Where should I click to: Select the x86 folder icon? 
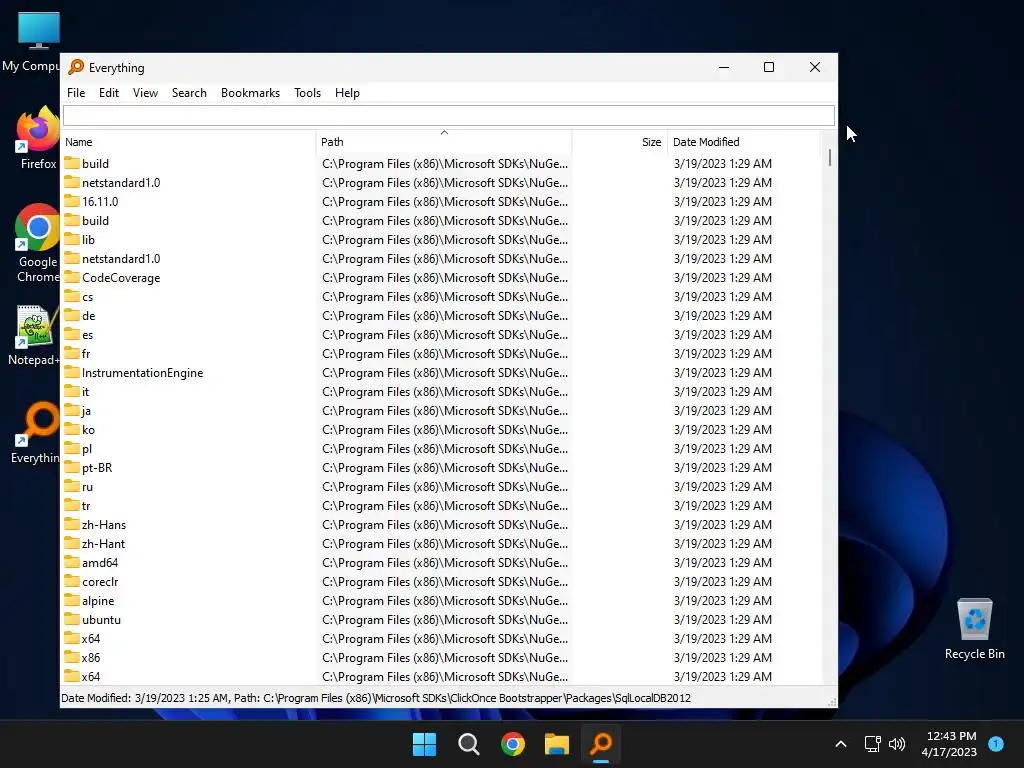click(72, 657)
